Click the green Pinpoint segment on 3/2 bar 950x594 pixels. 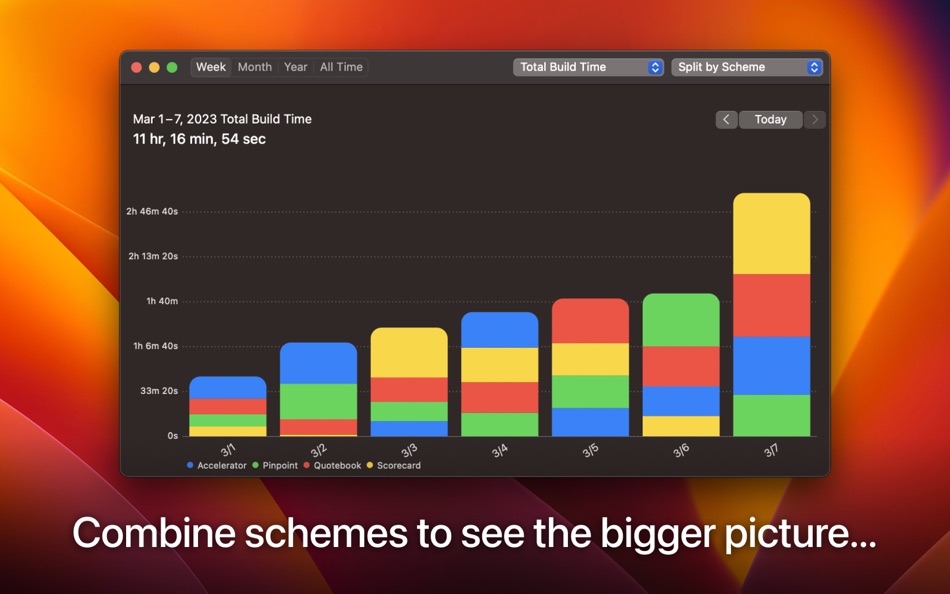(x=319, y=401)
